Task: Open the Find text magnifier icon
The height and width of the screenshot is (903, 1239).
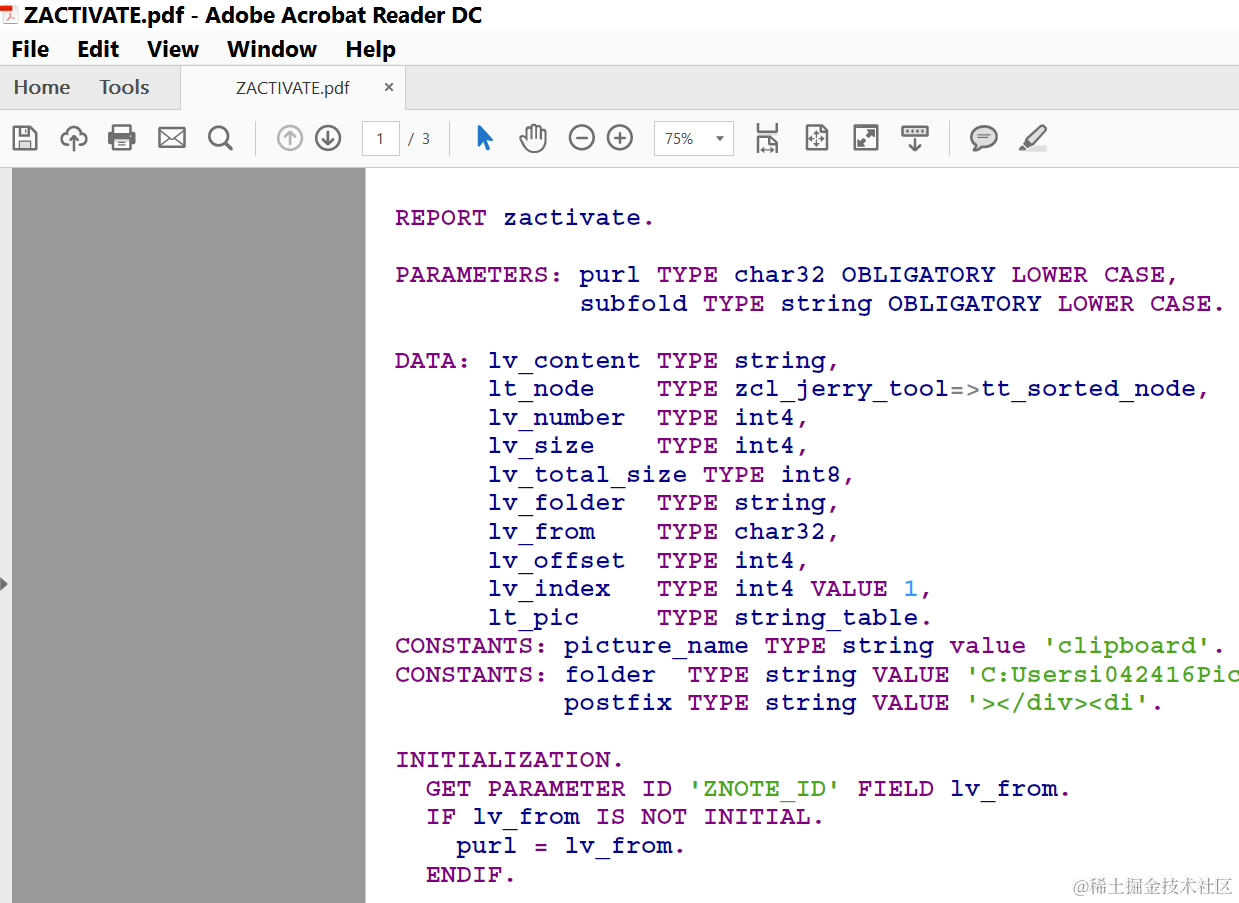Action: click(220, 138)
